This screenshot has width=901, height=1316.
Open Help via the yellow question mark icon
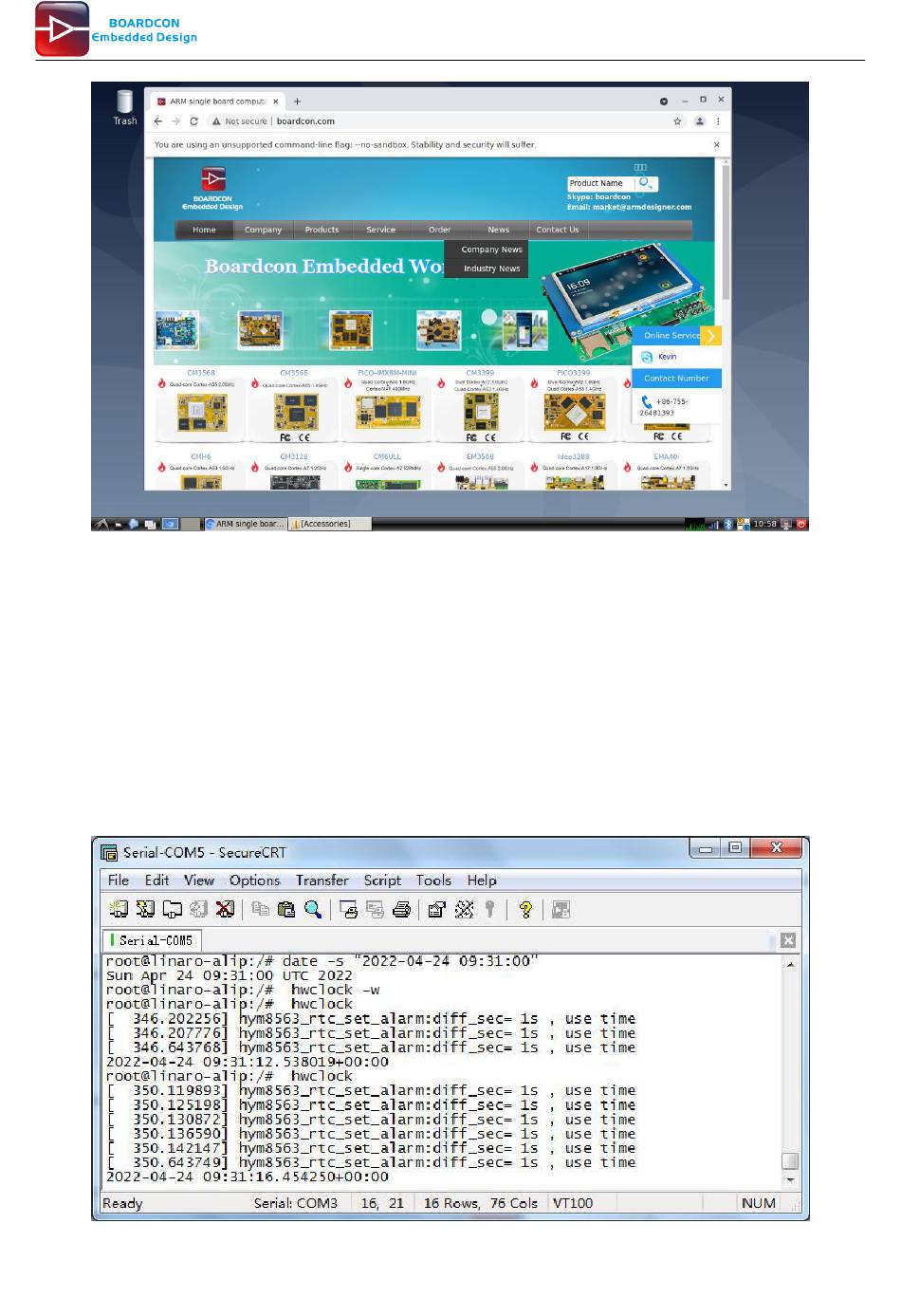tap(524, 910)
